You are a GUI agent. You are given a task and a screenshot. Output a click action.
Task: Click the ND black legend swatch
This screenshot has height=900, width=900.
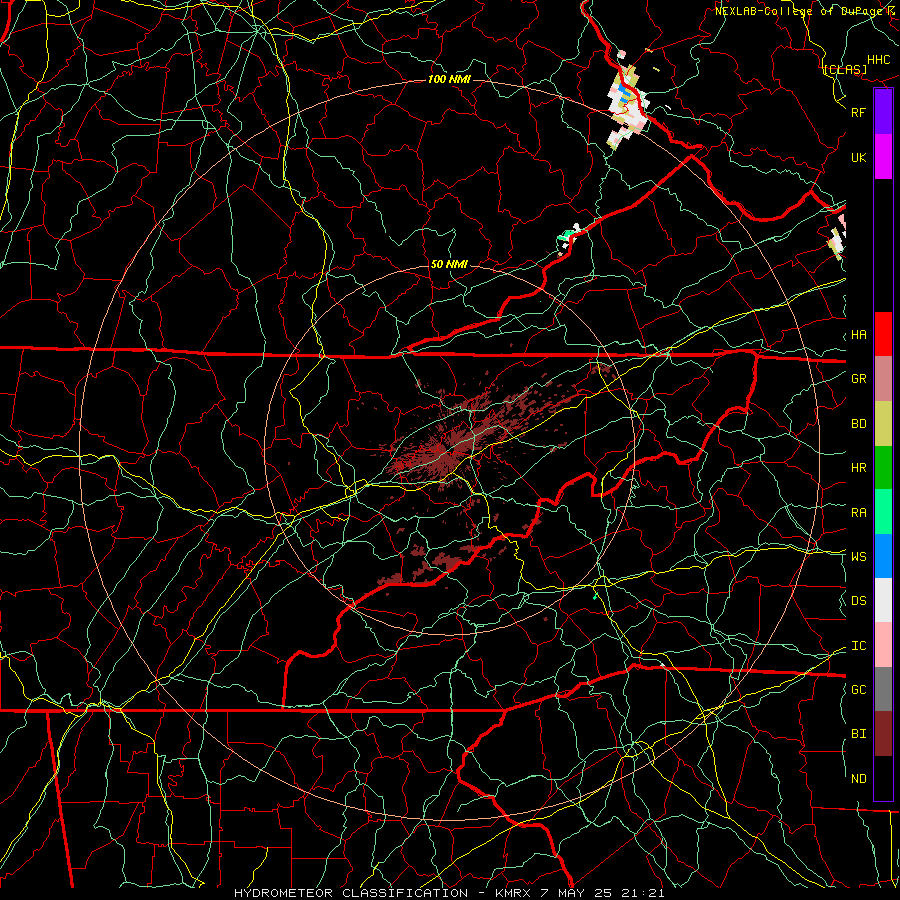tap(883, 778)
